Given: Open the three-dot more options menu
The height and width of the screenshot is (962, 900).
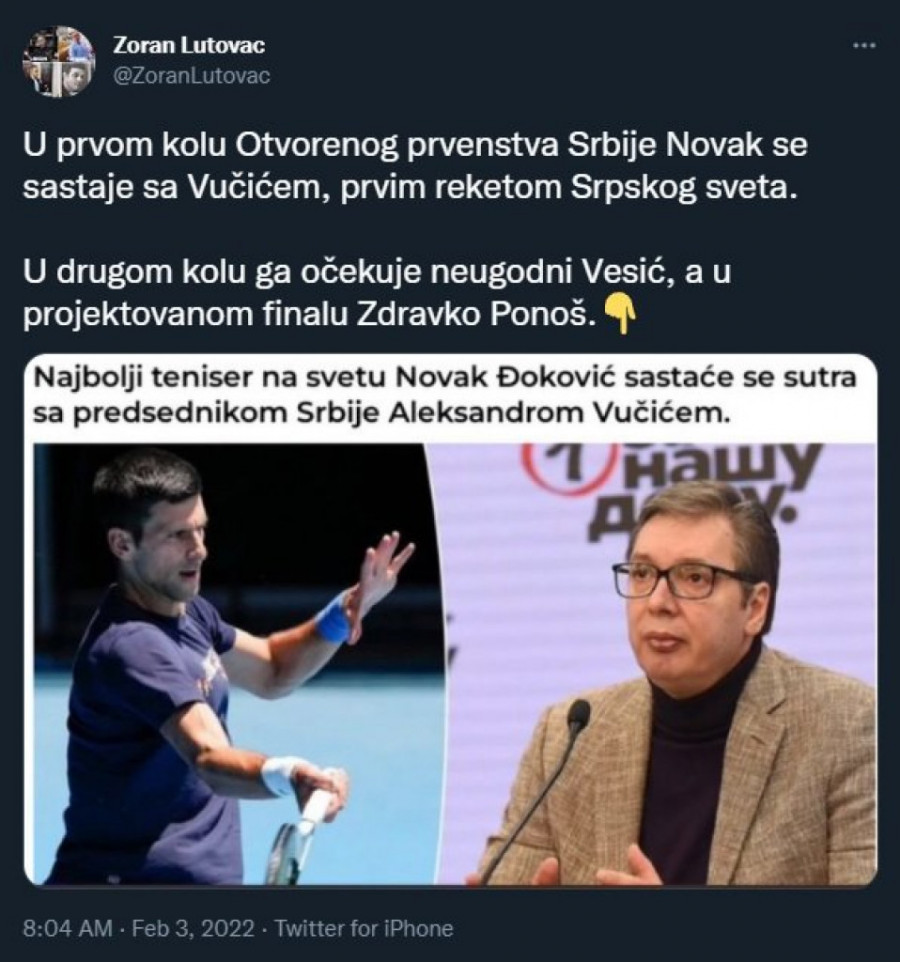Looking at the screenshot, I should pyautogui.click(x=864, y=45).
